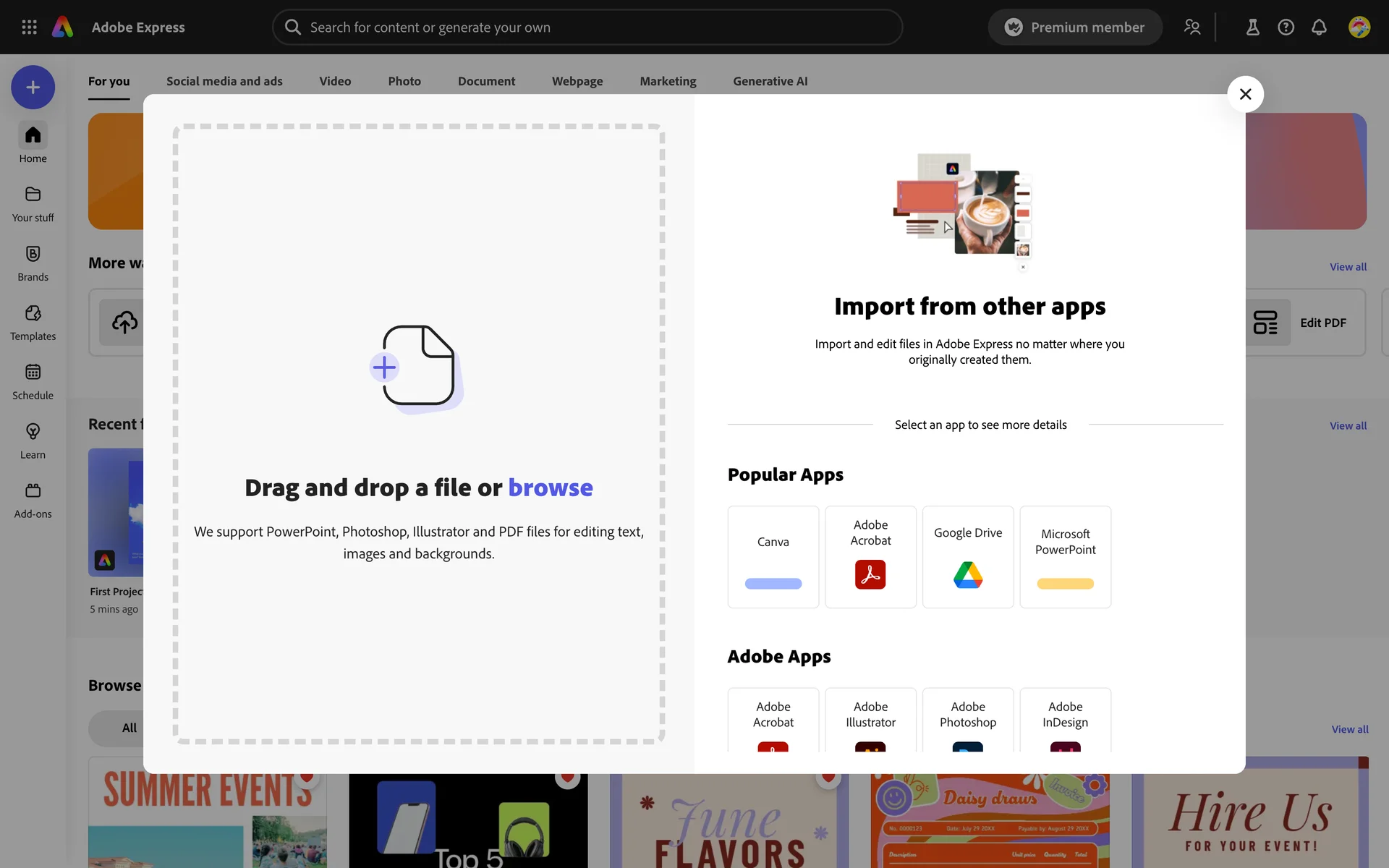Viewport: 1389px width, 868px height.
Task: Open the notifications bell
Action: 1319,27
